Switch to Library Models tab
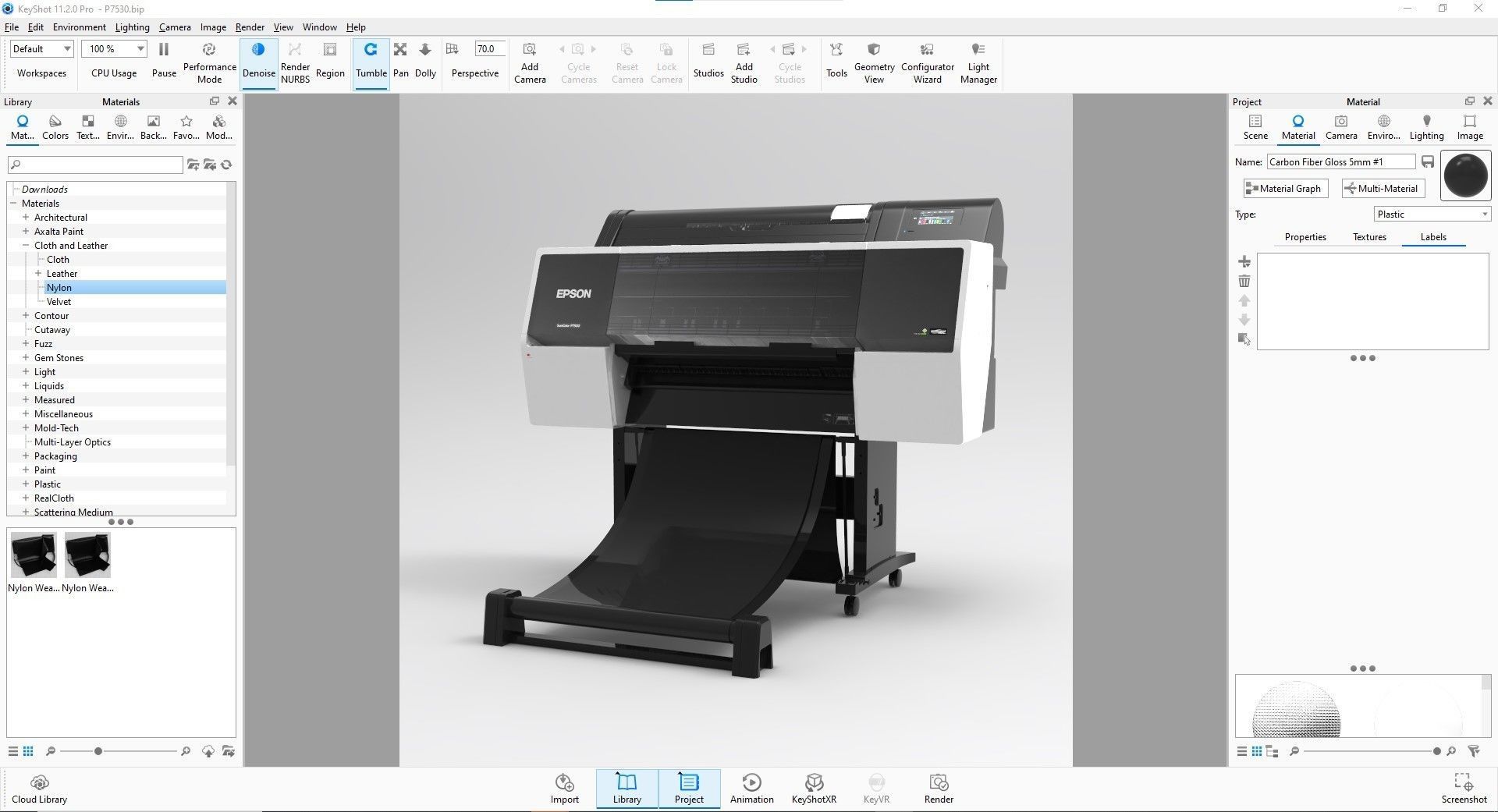Viewport: 1498px width, 812px height. [x=219, y=127]
